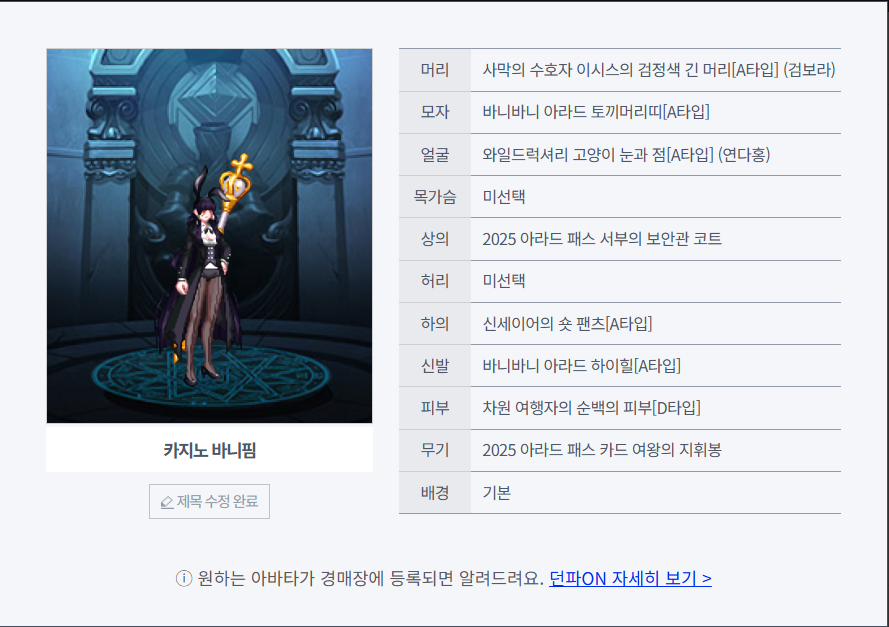Select the 배경 row value 기본
The height and width of the screenshot is (627, 889).
click(497, 492)
